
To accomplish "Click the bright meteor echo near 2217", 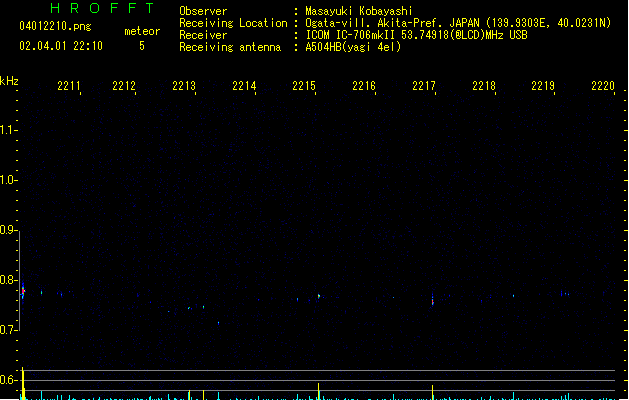I will (x=432, y=300).
